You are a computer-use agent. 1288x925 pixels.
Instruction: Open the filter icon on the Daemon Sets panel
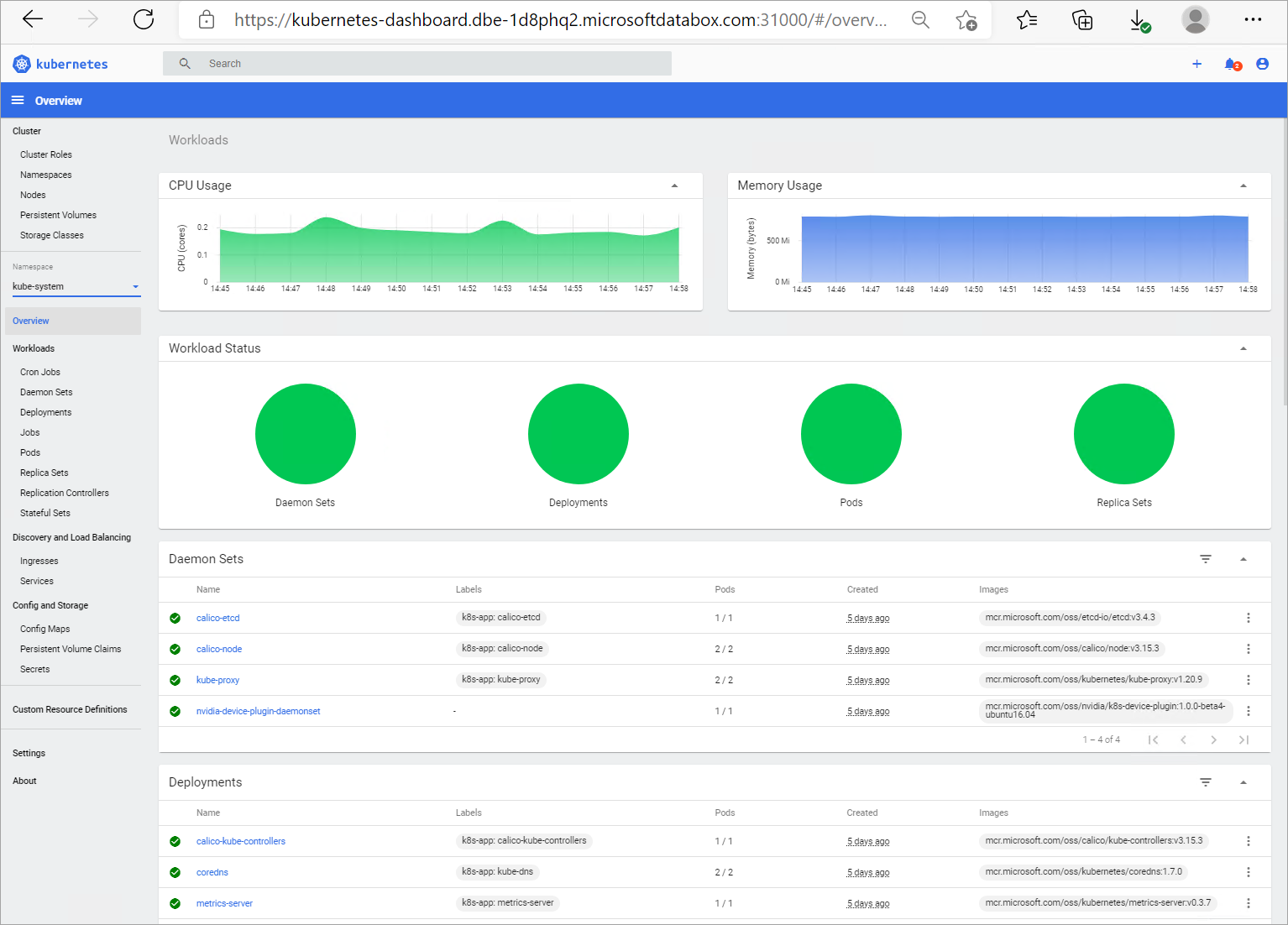pos(1206,558)
